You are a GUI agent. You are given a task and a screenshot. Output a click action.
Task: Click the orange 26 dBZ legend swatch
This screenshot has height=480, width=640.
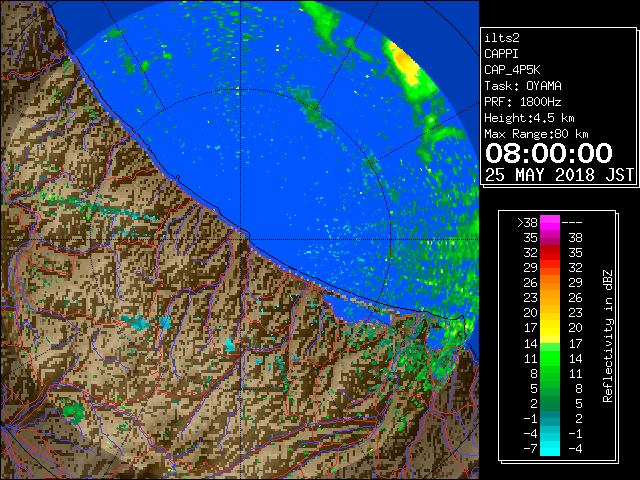coord(550,283)
